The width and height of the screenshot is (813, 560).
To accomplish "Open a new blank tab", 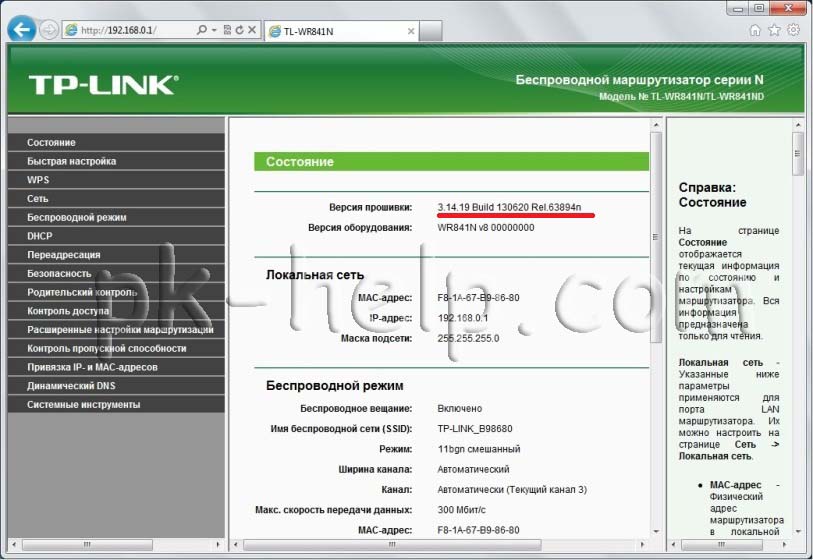I will (x=430, y=31).
